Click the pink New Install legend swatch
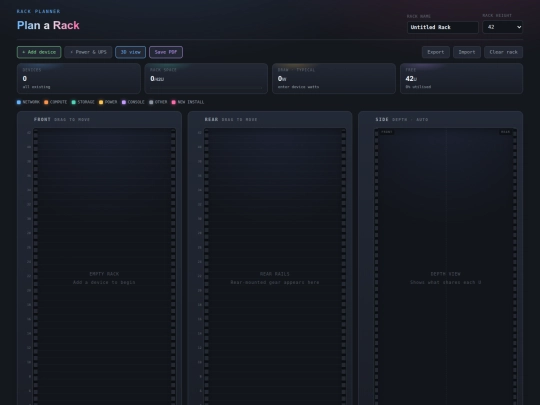 174,102
